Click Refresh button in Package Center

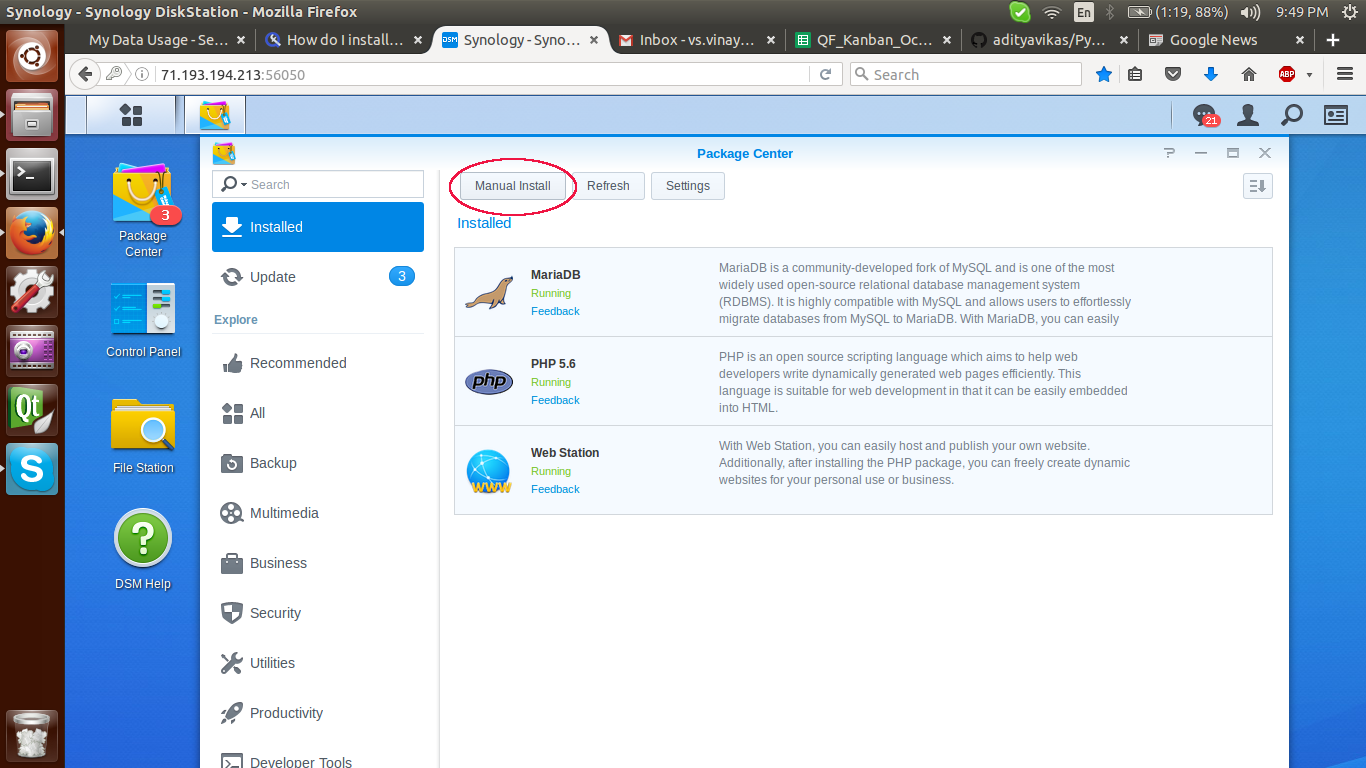click(x=608, y=186)
